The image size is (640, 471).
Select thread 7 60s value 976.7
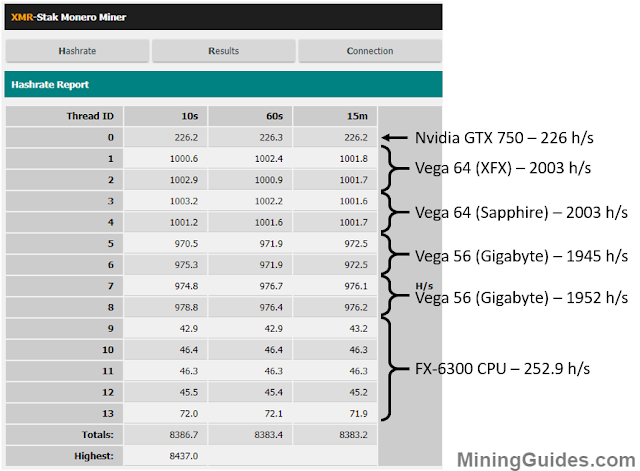(271, 286)
